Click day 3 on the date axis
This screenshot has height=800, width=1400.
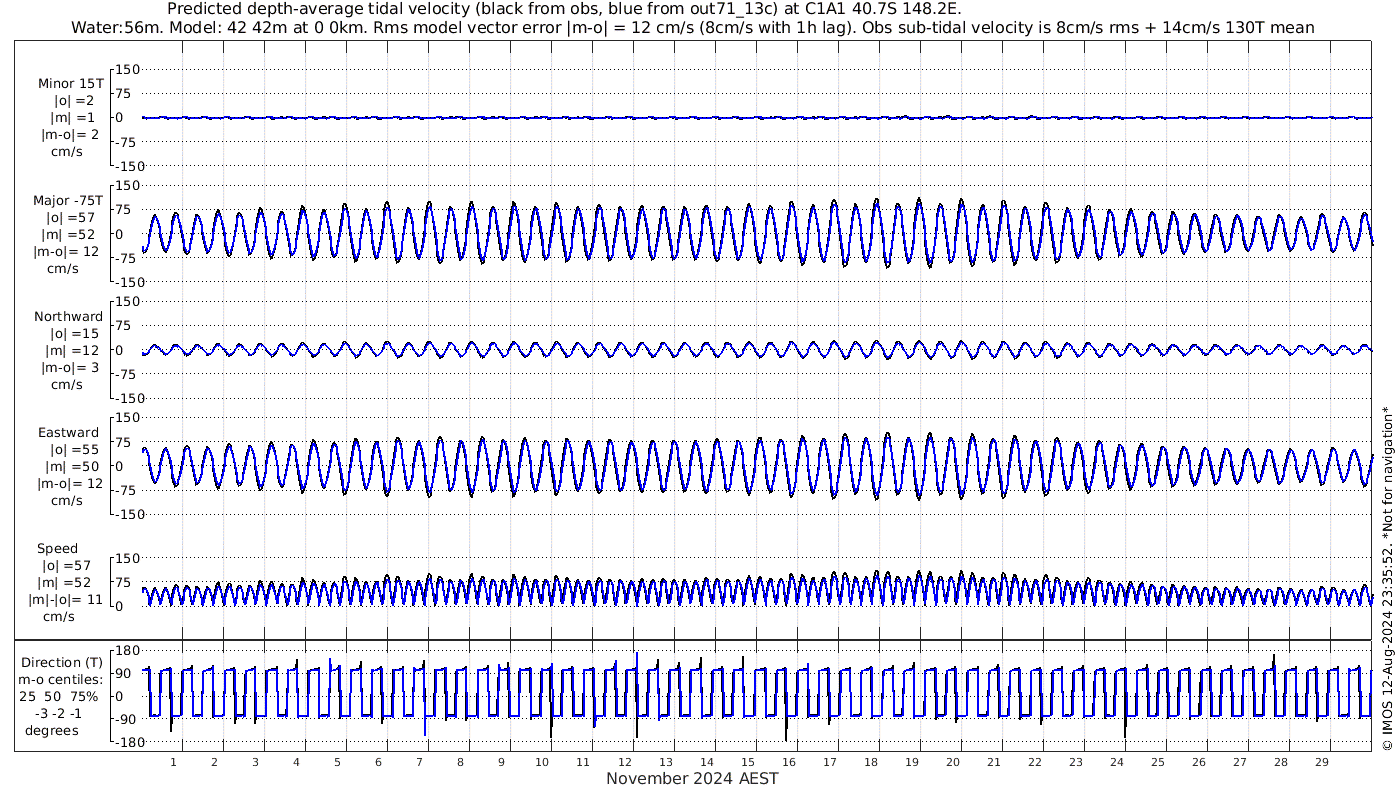point(255,762)
